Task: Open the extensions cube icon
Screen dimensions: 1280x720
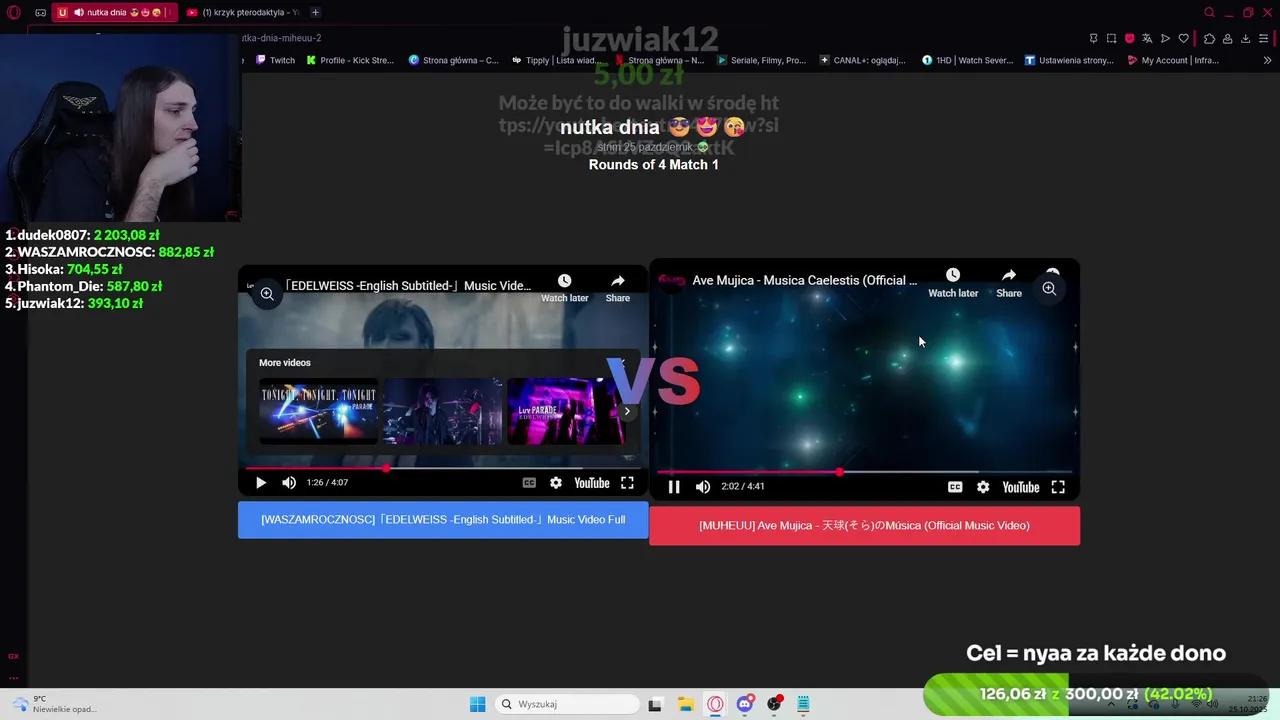Action: coord(1209,38)
